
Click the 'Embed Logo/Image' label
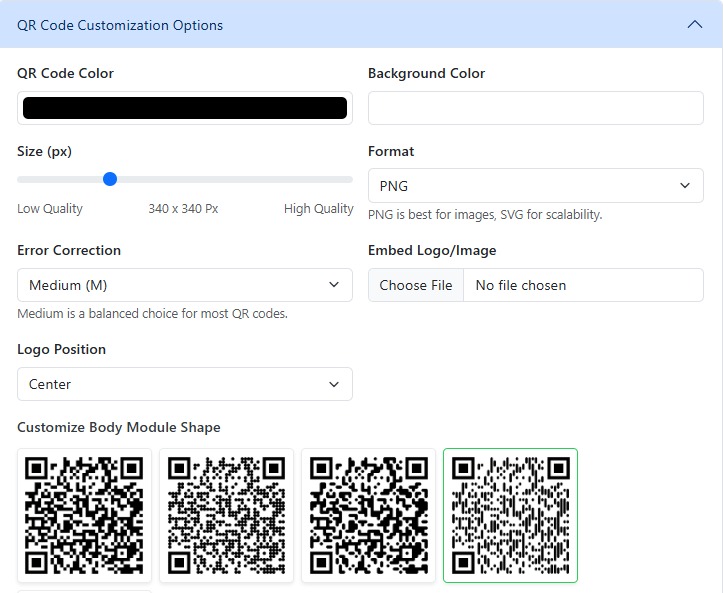tap(432, 250)
